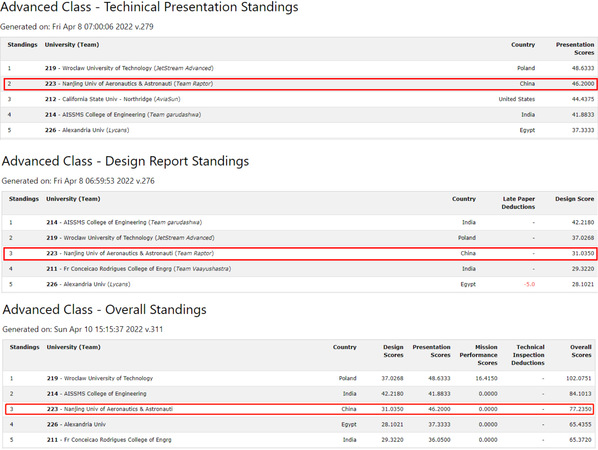This screenshot has width=598, height=450.
Task: Click the 31.0350 score in Design Report table
Action: pyautogui.click(x=583, y=253)
